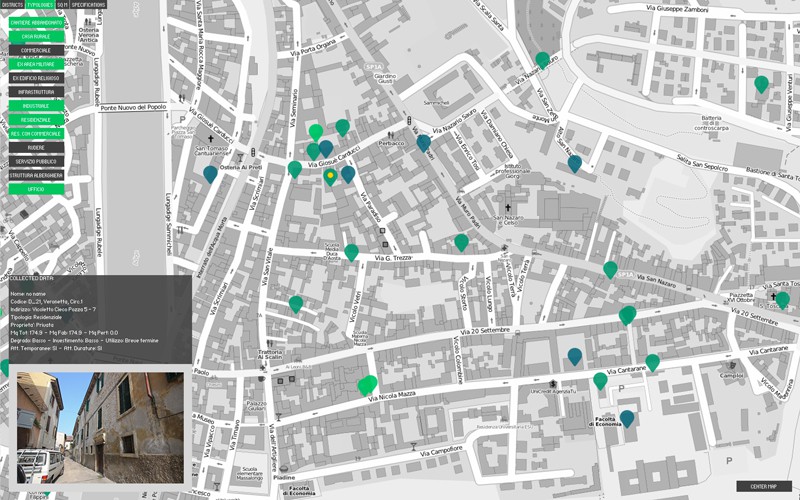Turn on the Infrastruttura filter
Viewport: 800px width, 500px height.
(36, 92)
